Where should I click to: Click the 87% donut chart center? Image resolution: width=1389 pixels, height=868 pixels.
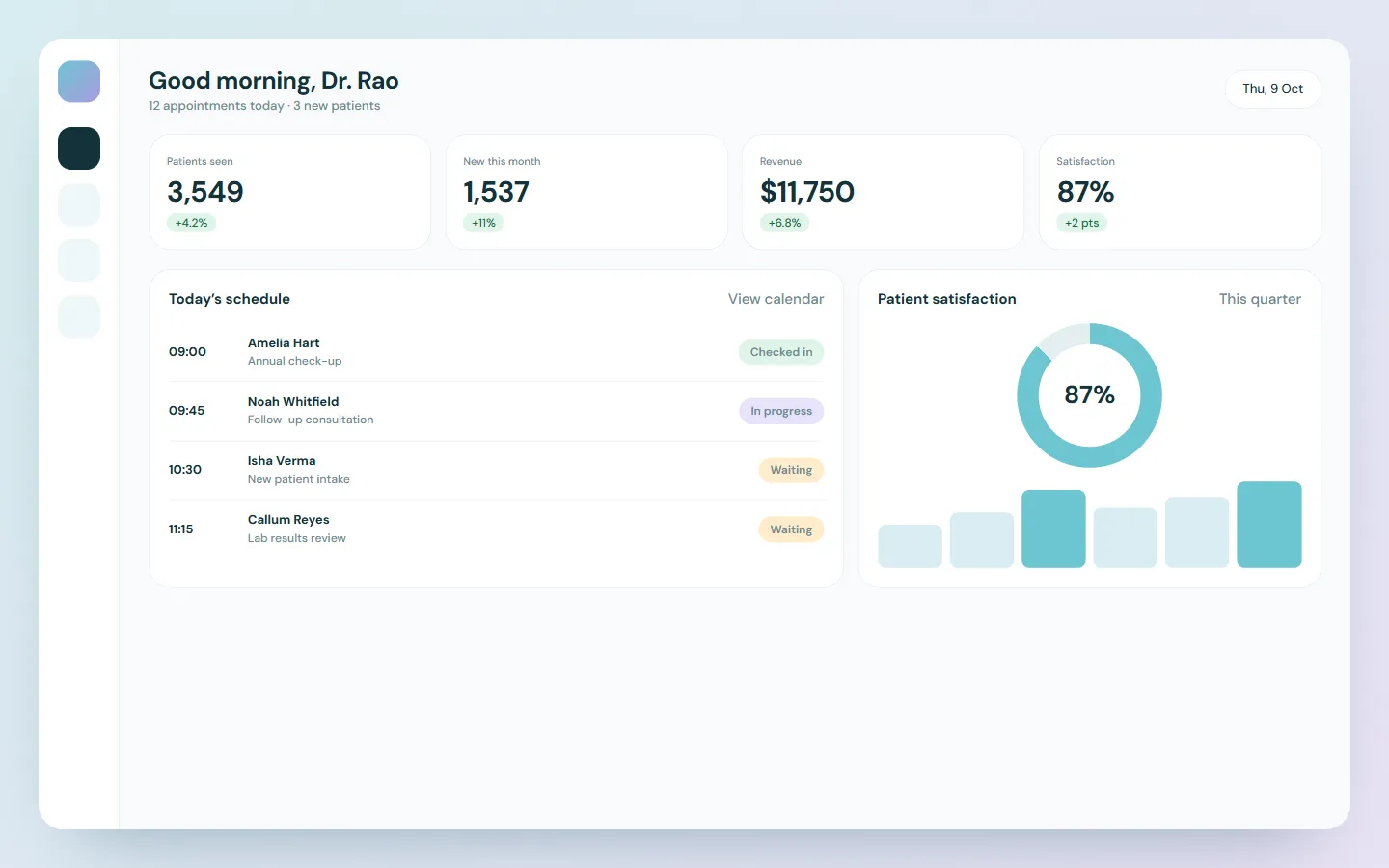click(1089, 395)
